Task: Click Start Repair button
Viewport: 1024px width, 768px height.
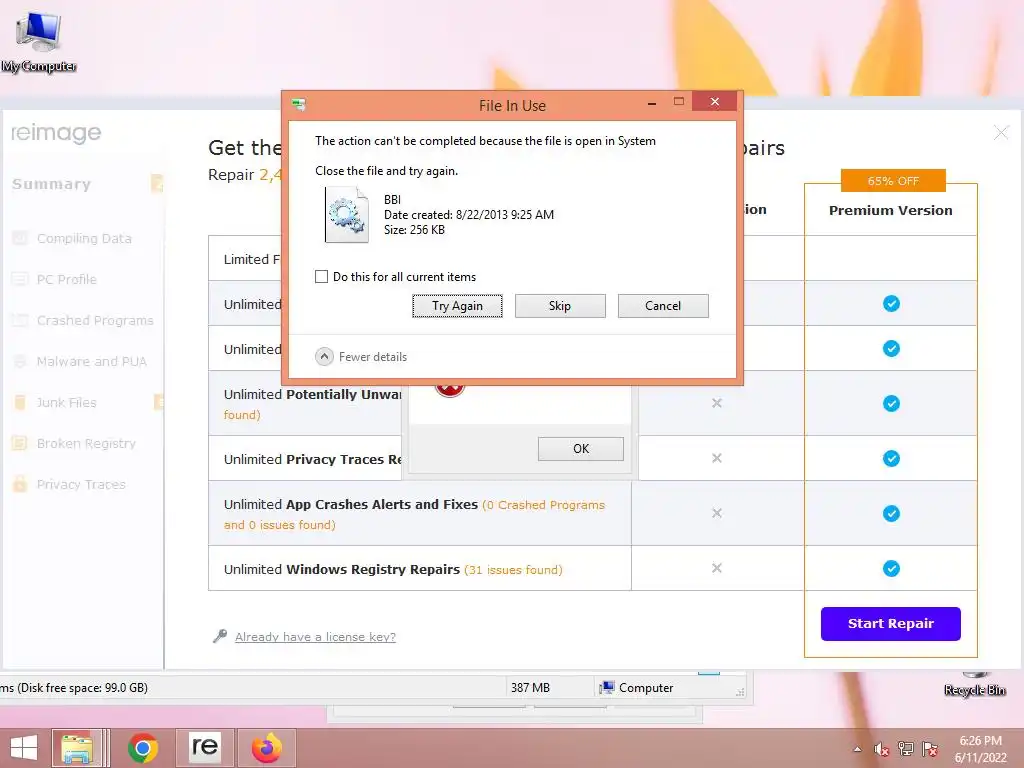Action: pyautogui.click(x=891, y=624)
